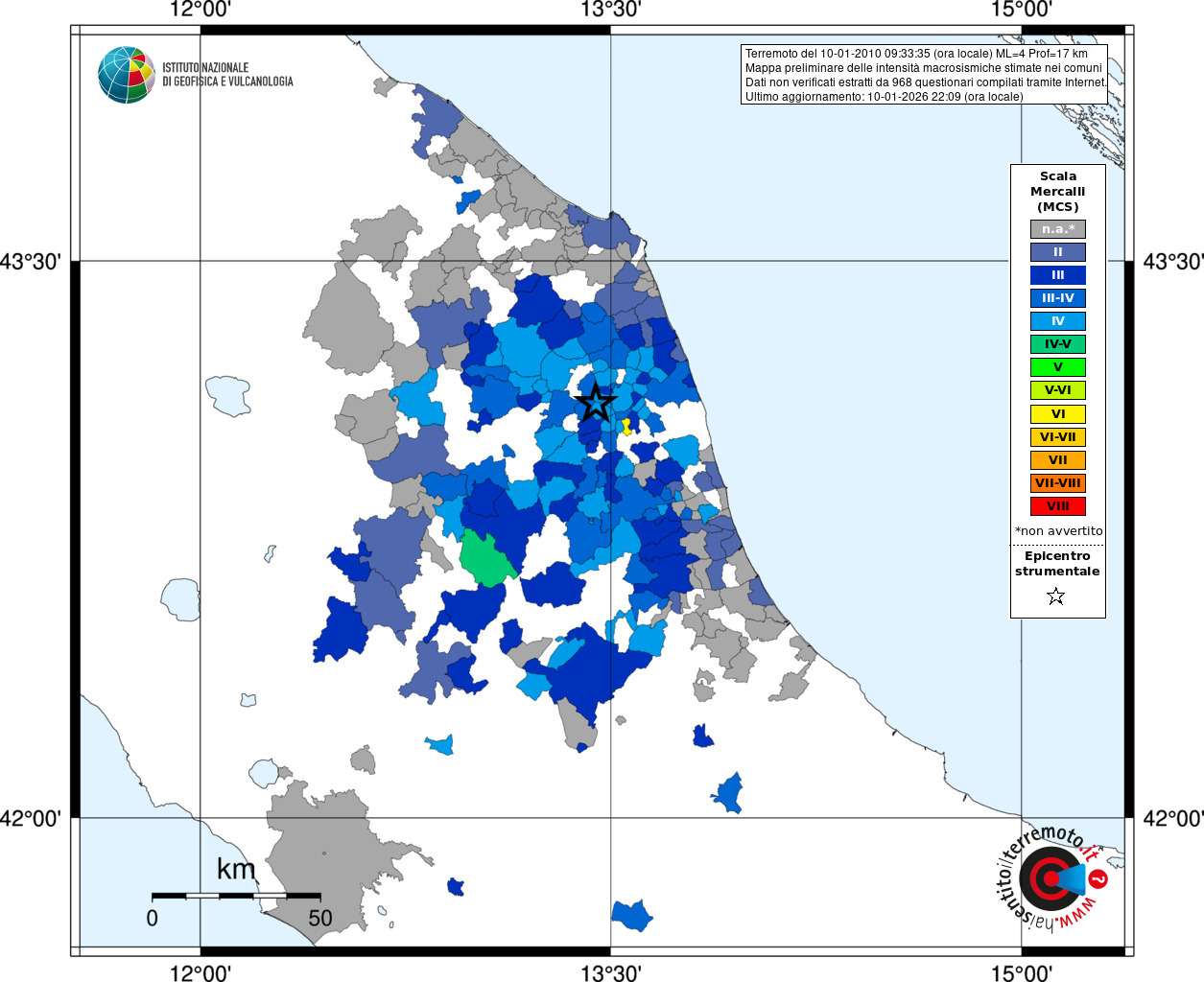Click the right 43°30' latitude label
Screen dimensions: 1204x982
tap(1173, 261)
